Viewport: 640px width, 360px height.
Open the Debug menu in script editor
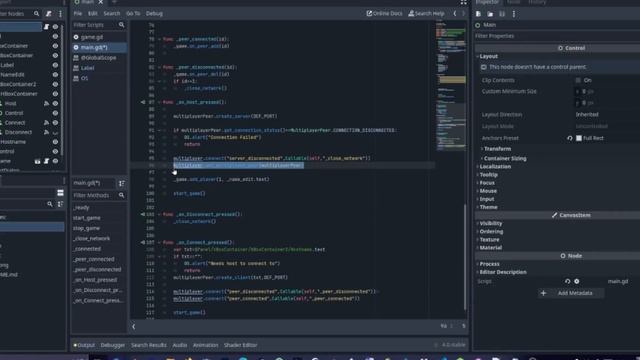click(154, 13)
